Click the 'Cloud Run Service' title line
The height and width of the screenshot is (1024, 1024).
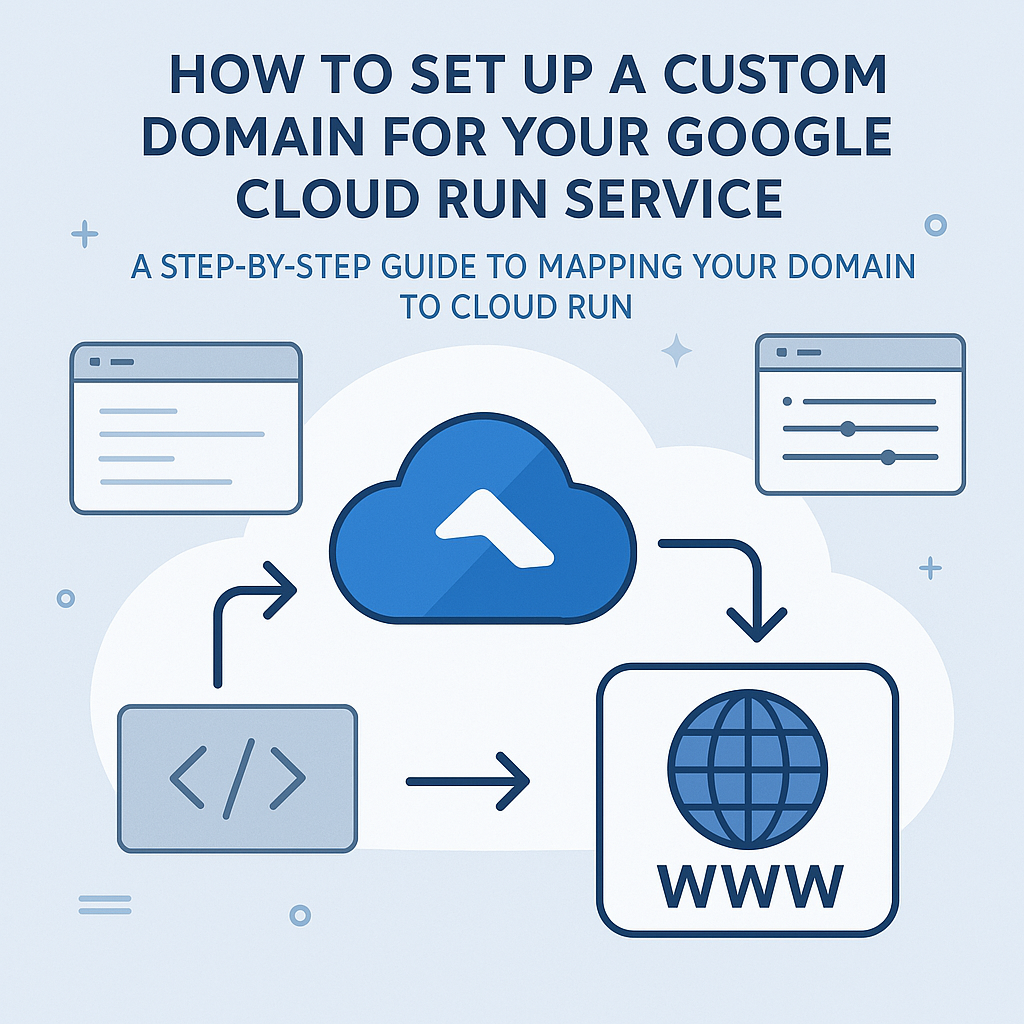click(x=509, y=197)
